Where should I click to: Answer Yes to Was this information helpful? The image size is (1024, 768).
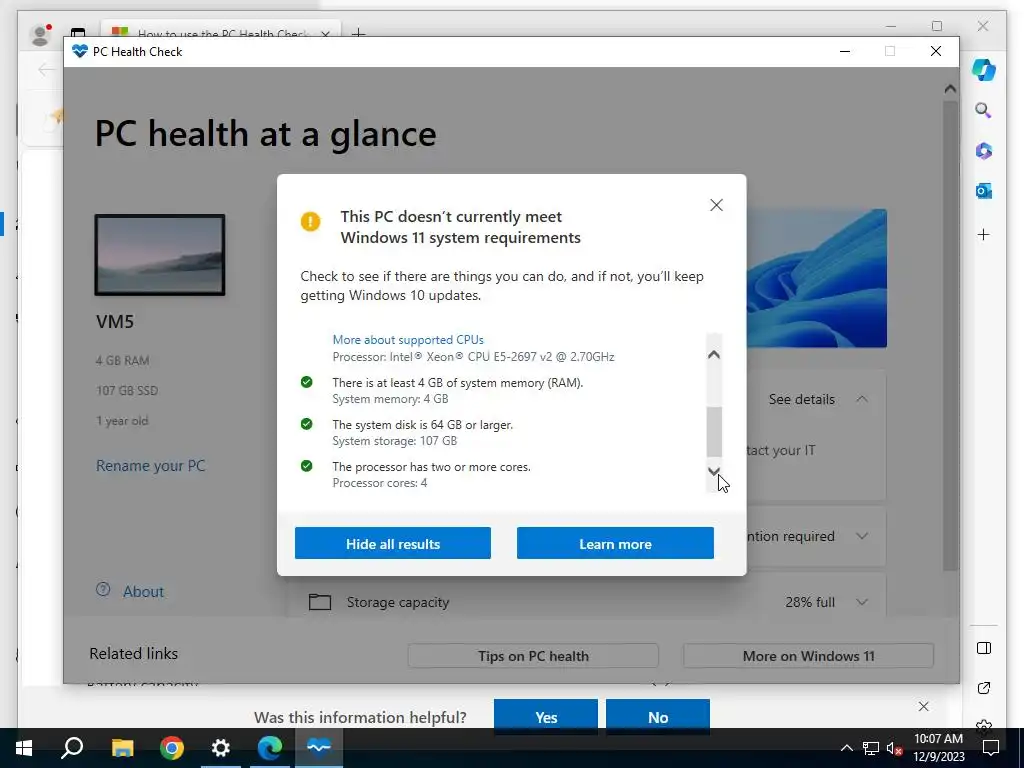coord(546,717)
